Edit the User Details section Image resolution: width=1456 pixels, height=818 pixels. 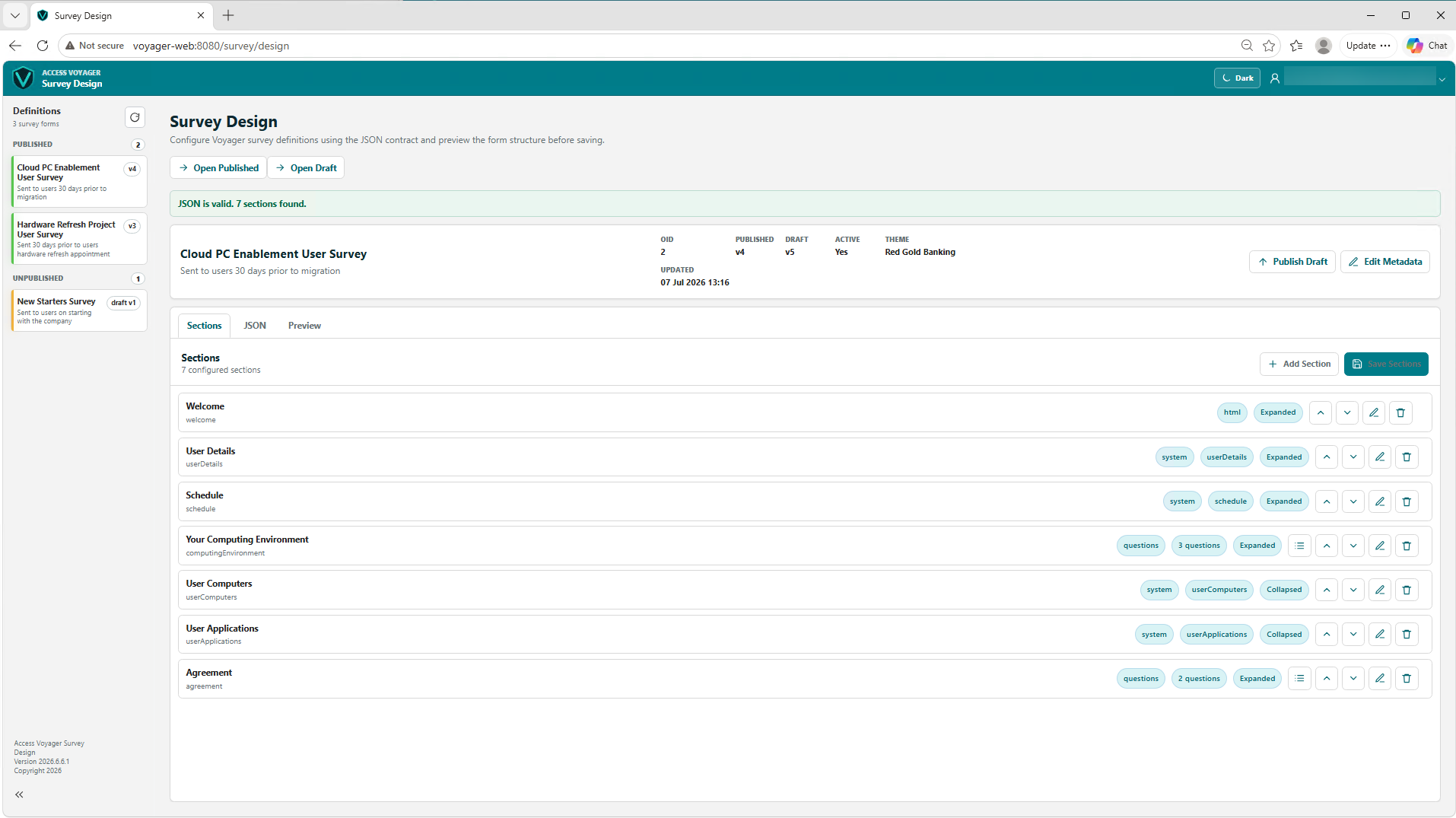[x=1380, y=457]
